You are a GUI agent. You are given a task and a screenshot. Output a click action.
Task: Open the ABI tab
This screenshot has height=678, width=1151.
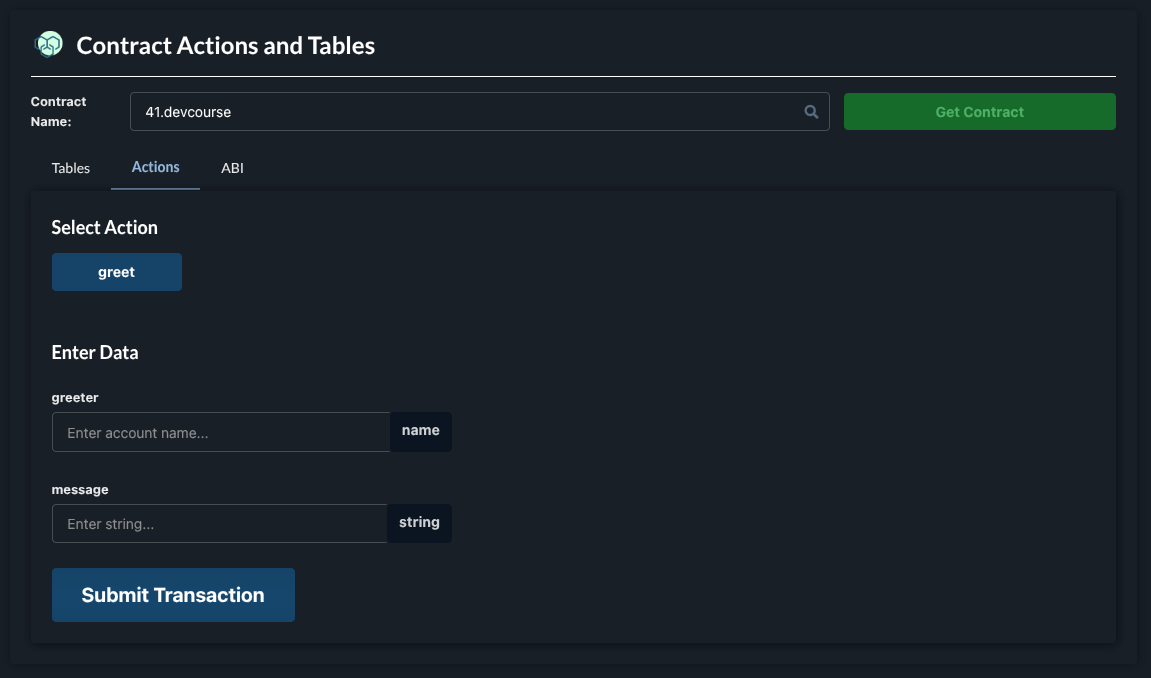click(232, 168)
